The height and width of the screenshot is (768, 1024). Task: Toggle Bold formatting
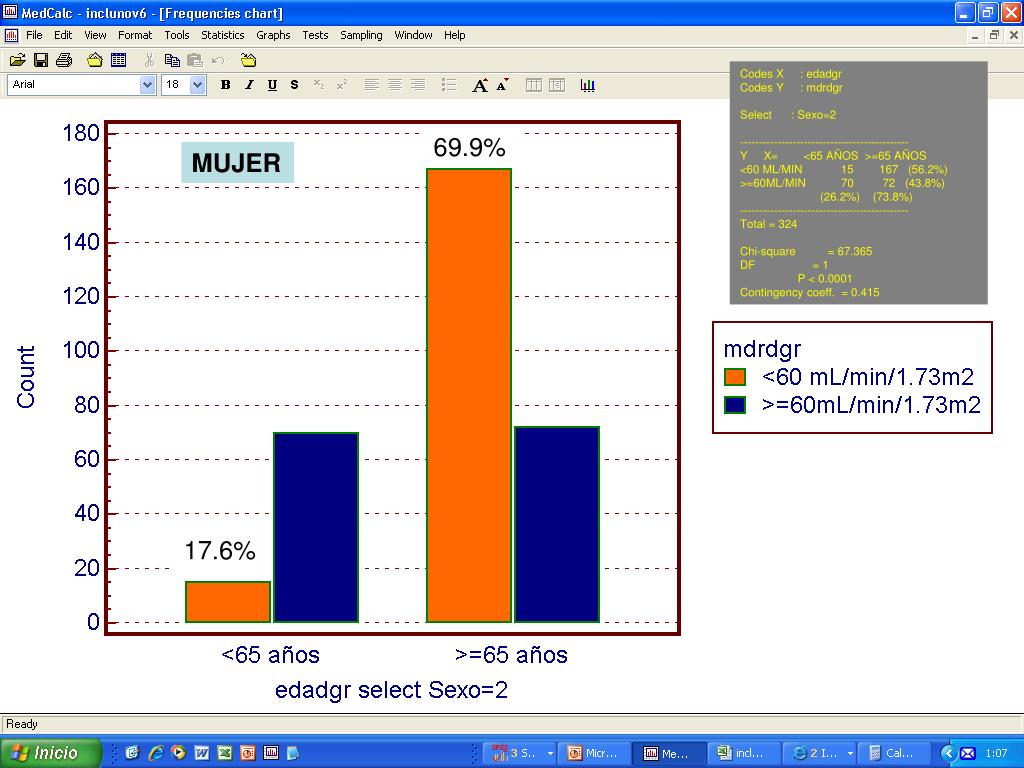click(225, 85)
